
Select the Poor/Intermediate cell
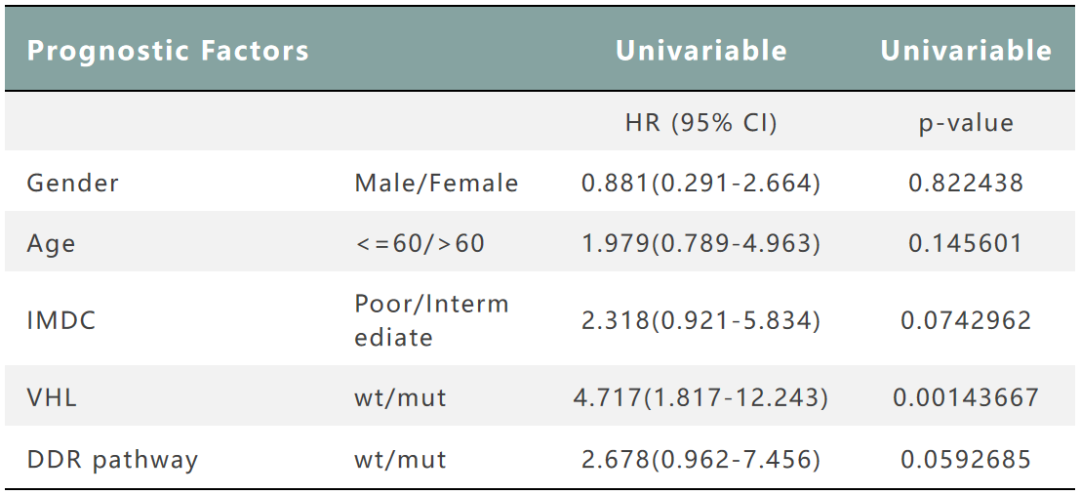tap(431, 320)
